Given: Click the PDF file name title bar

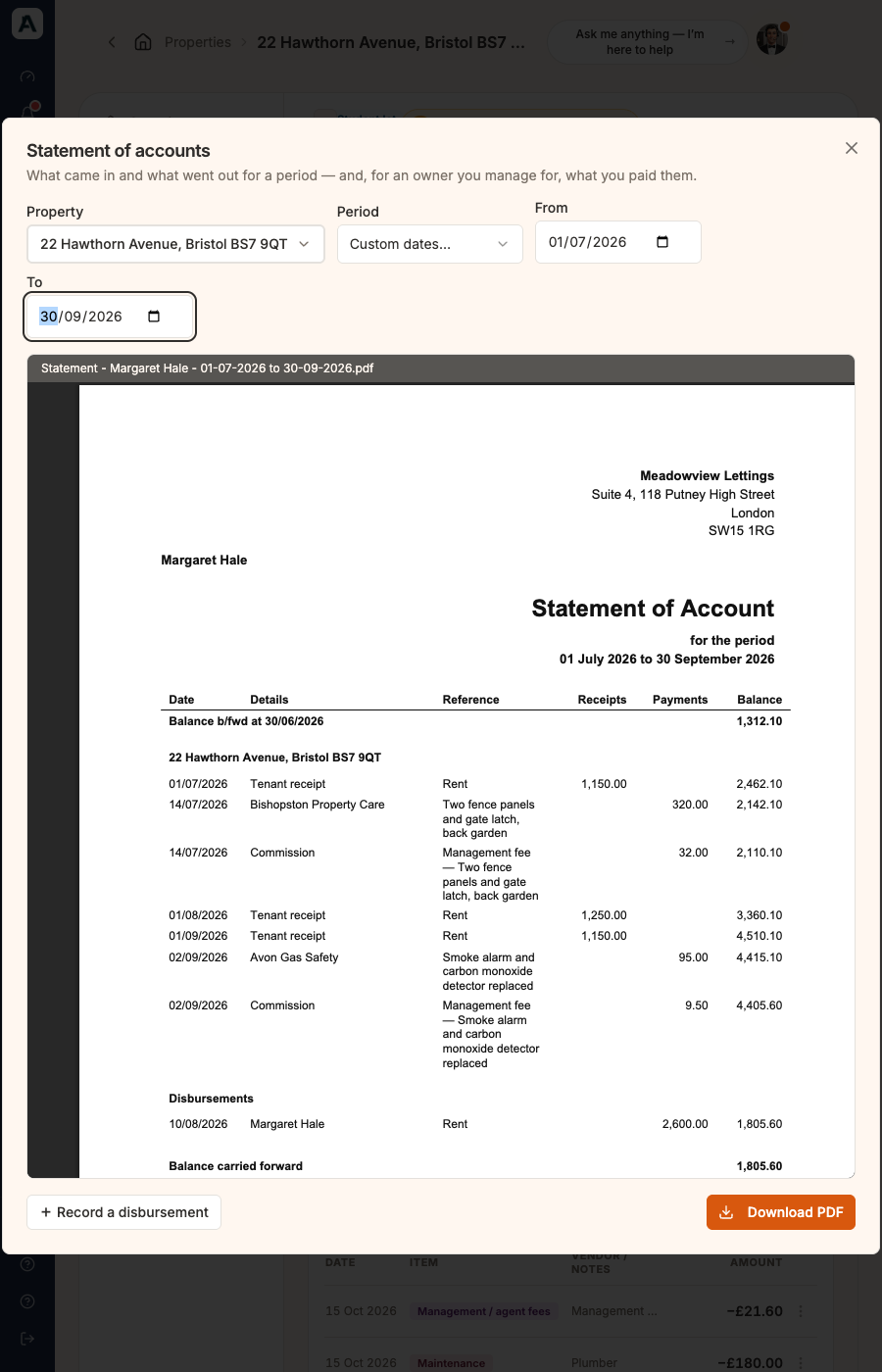Looking at the screenshot, I should pyautogui.click(x=441, y=368).
